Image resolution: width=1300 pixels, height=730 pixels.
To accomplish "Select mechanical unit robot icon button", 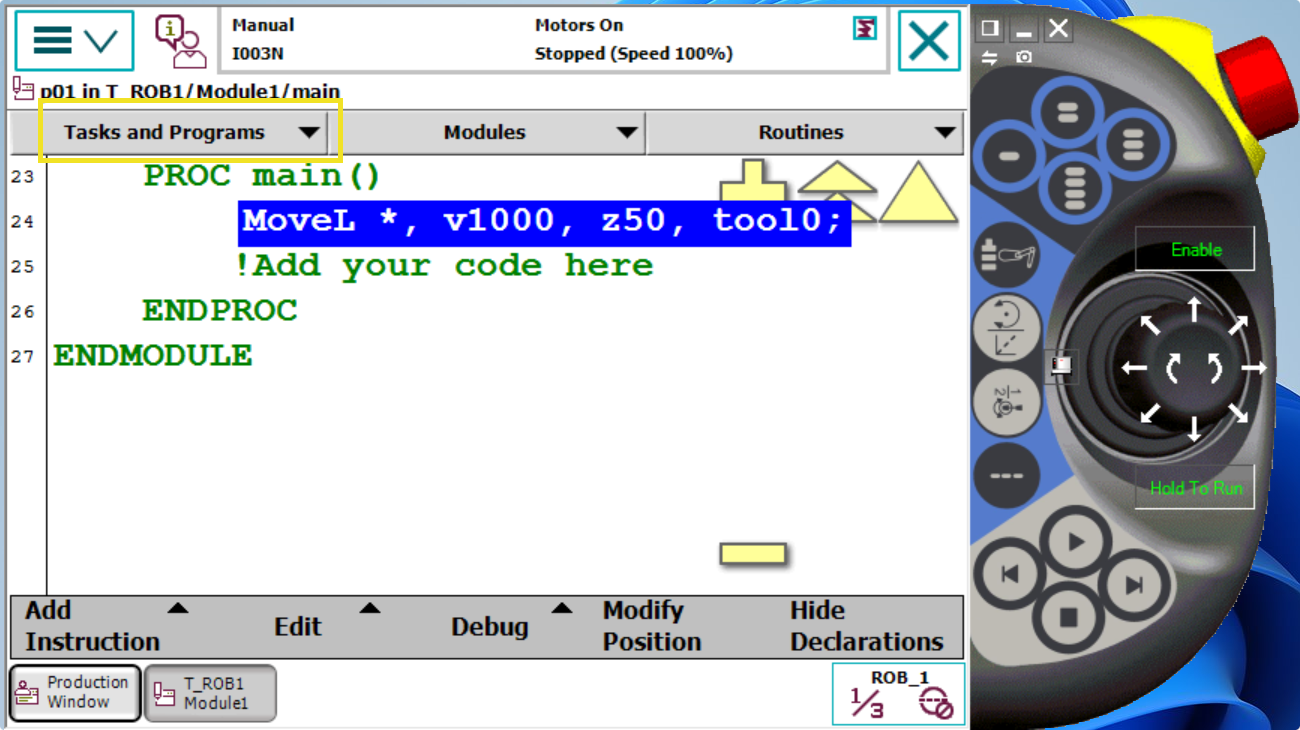I will [x=1006, y=255].
